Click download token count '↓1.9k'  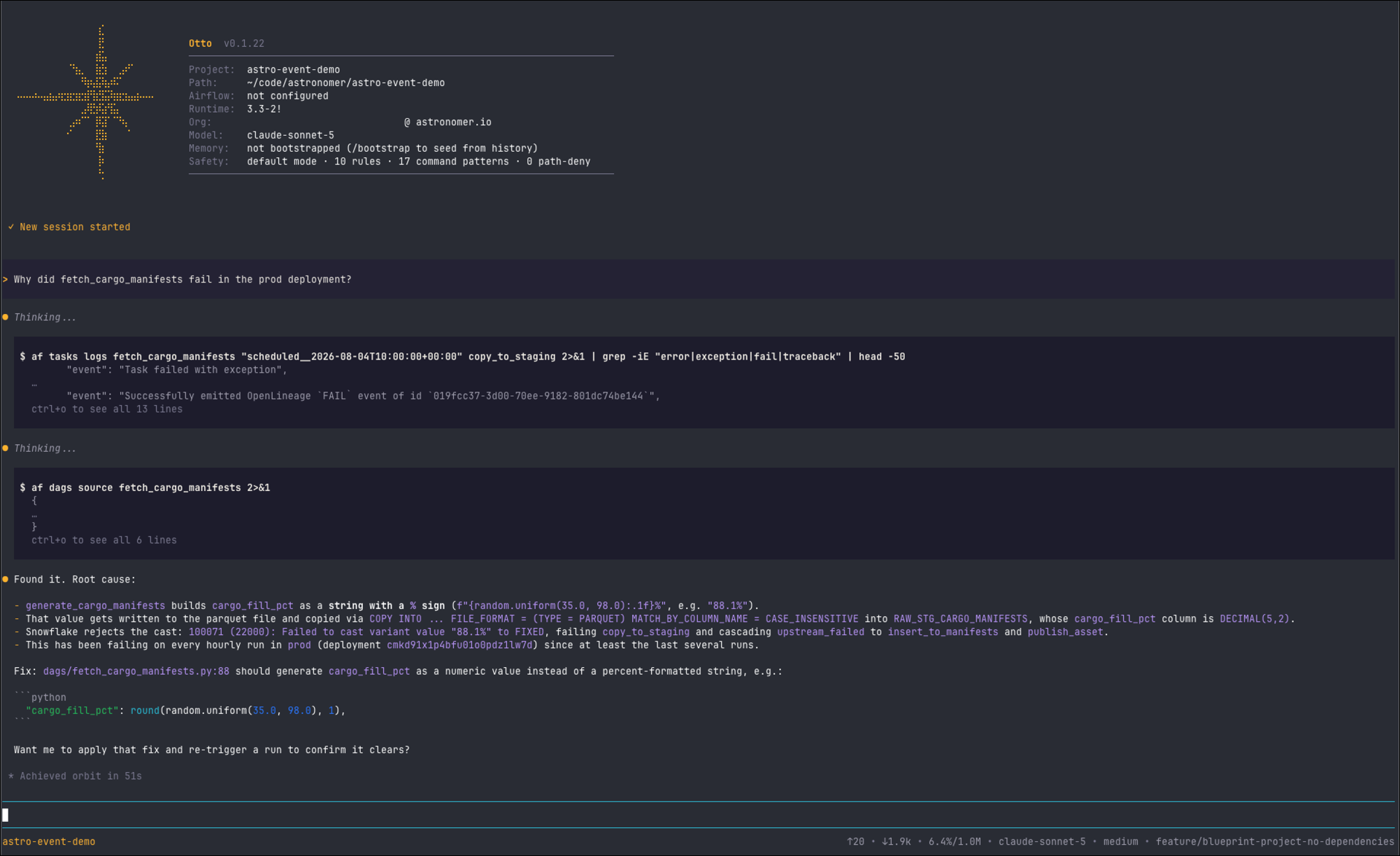(x=897, y=842)
